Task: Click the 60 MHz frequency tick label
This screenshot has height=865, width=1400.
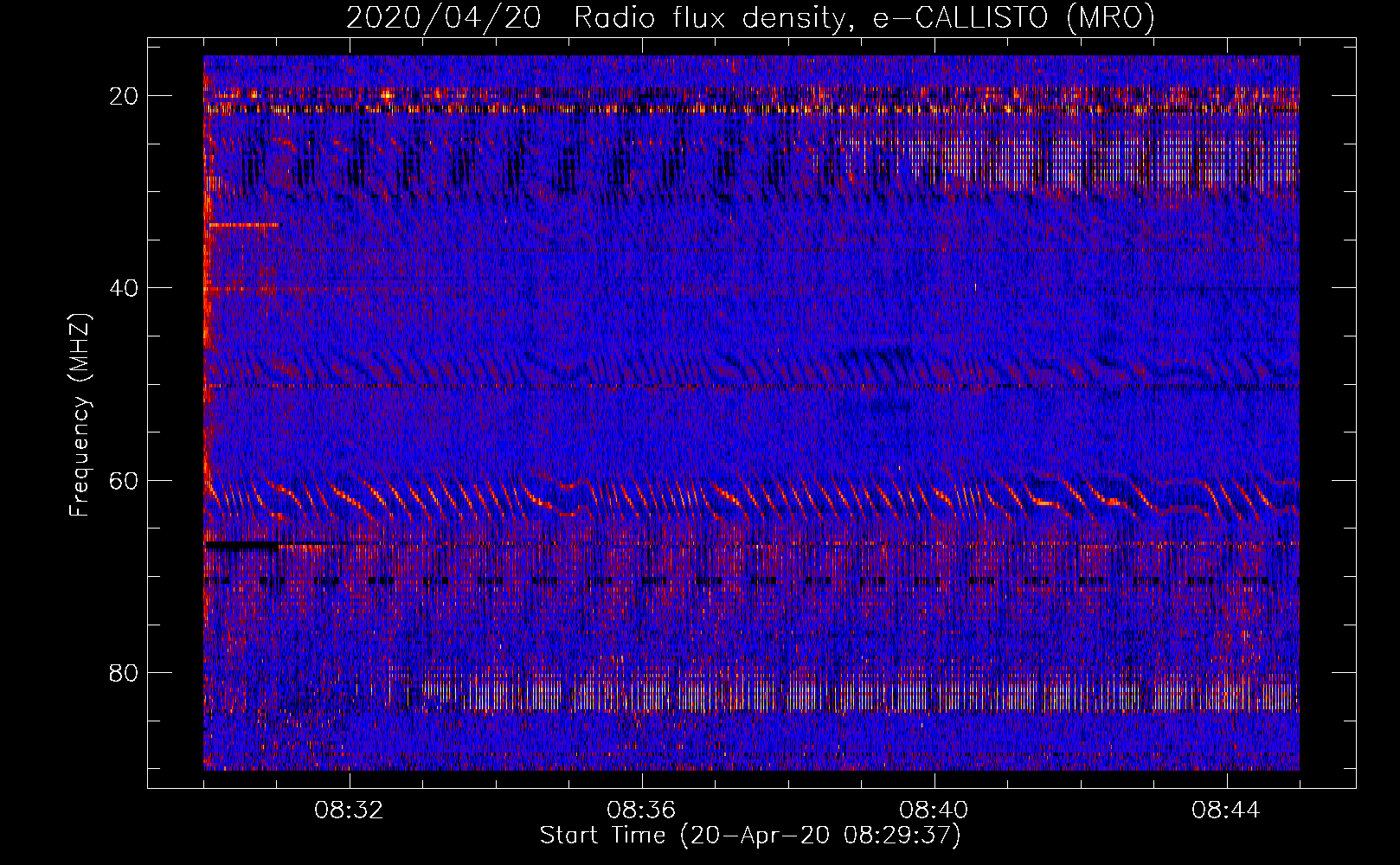Action: coord(125,480)
